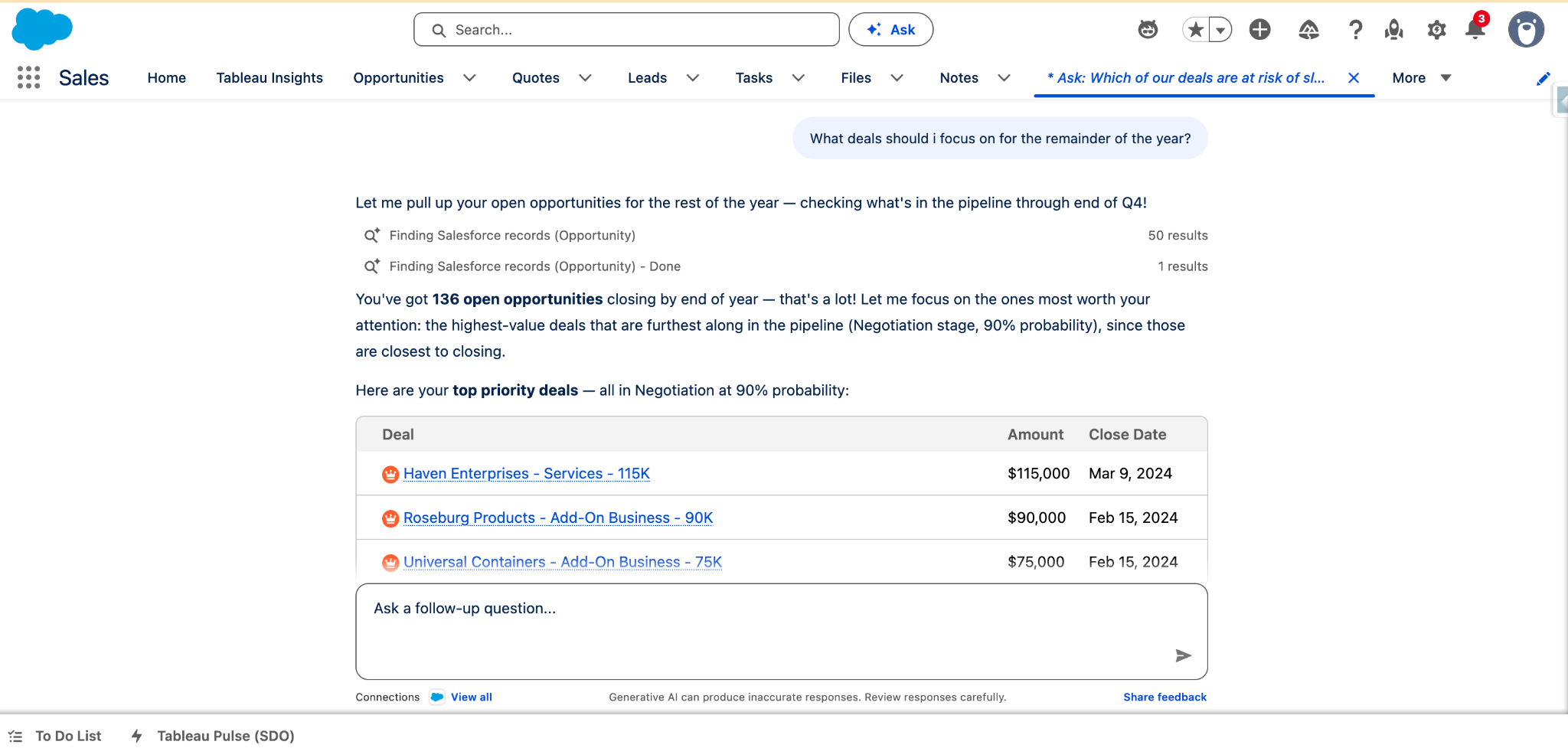Send the follow-up question arrow

[x=1183, y=655]
